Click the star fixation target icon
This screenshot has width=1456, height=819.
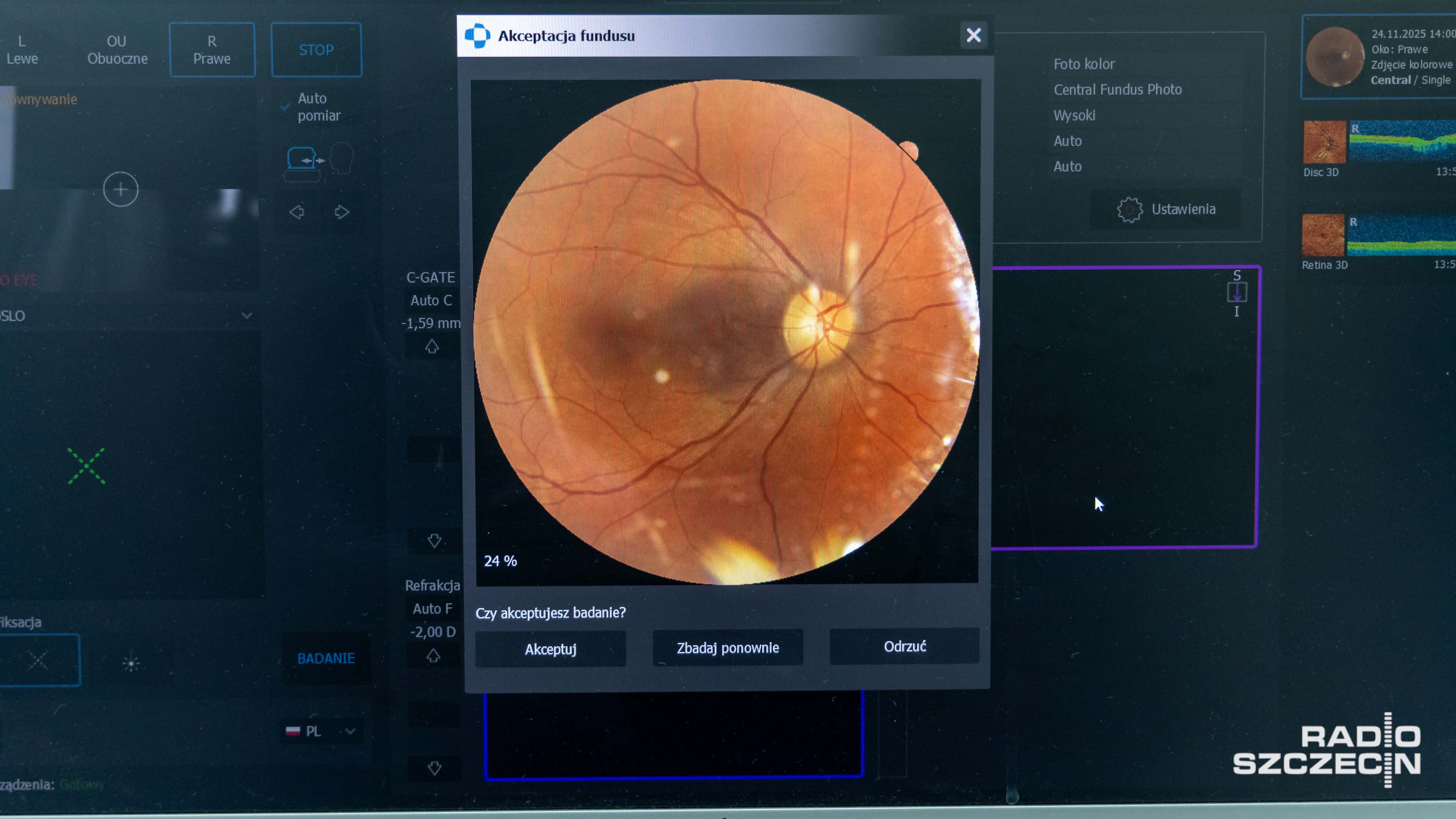[x=131, y=663]
